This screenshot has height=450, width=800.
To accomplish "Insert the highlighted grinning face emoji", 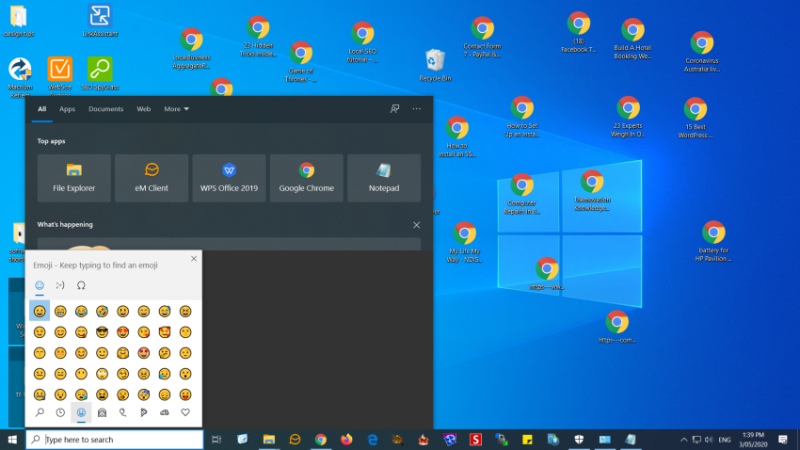I will coord(39,311).
